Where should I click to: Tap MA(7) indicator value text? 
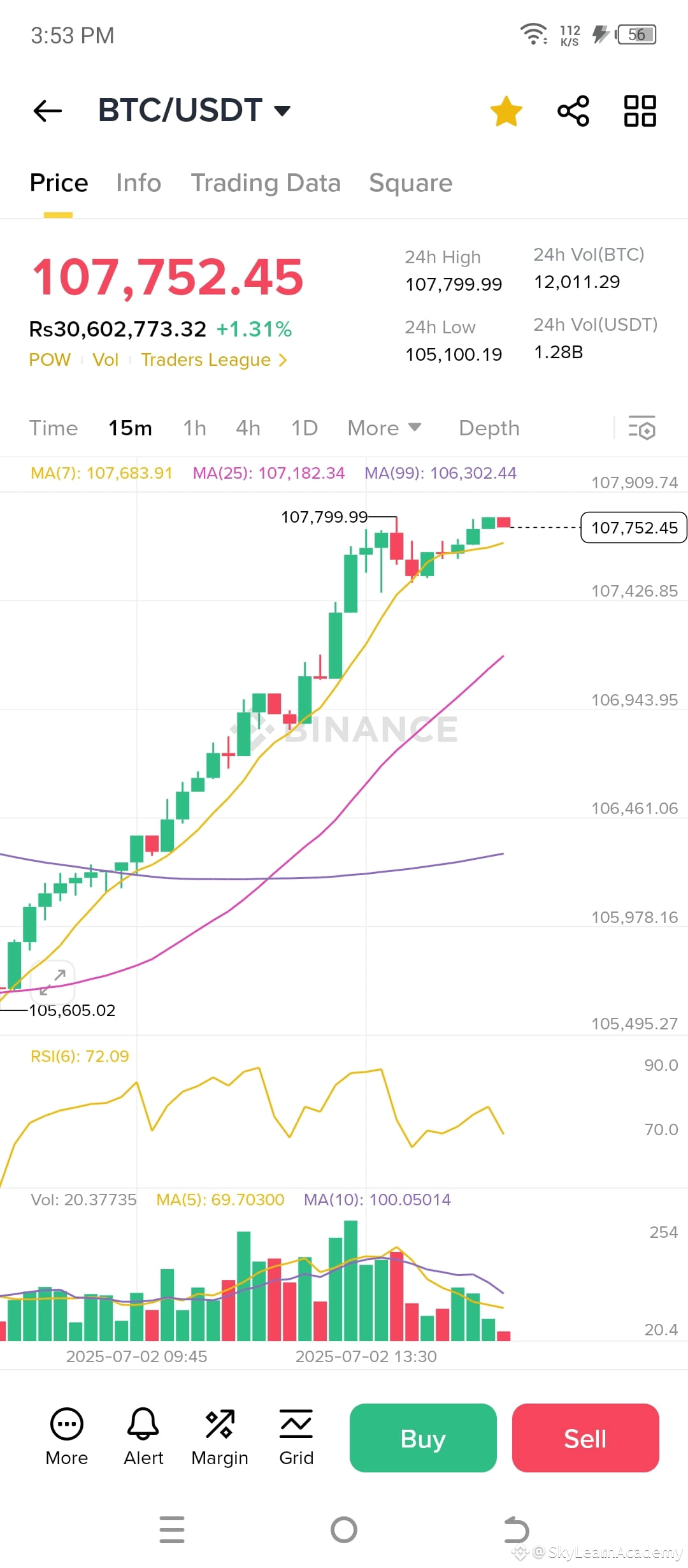[x=101, y=473]
